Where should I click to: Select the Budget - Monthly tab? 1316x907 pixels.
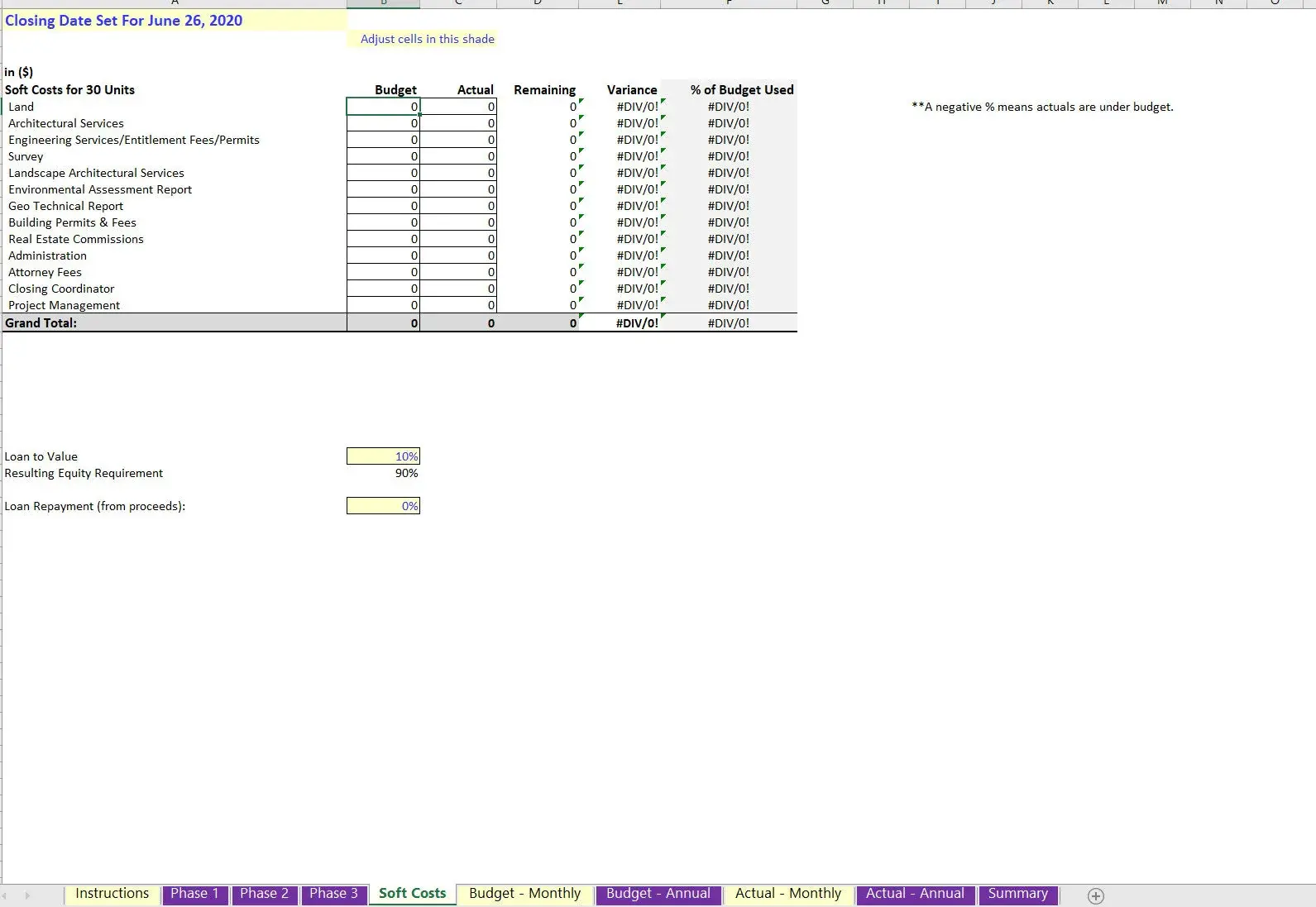coord(524,894)
